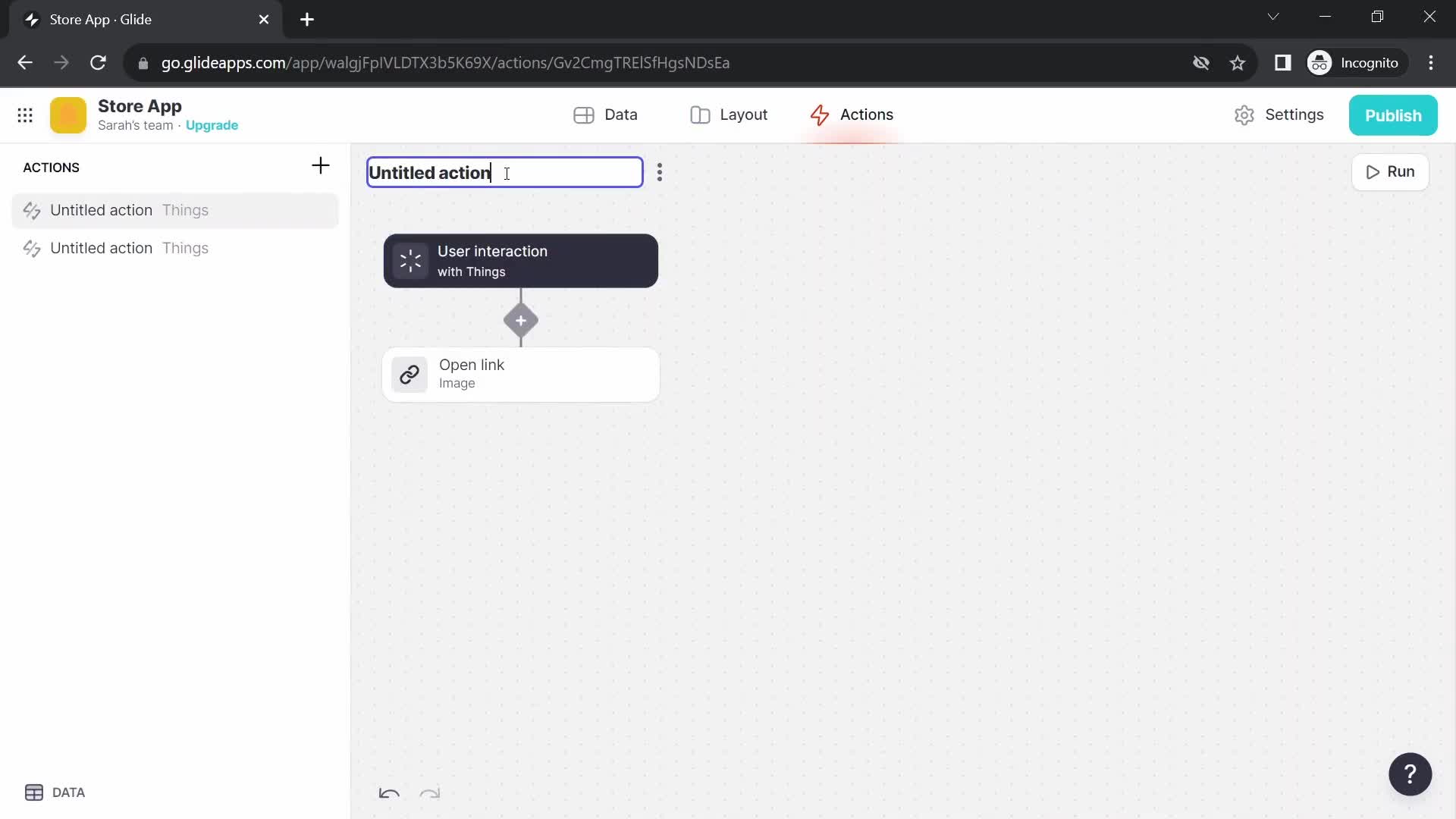Open the action overflow menu ellipsis
The image size is (1456, 819).
[659, 172]
